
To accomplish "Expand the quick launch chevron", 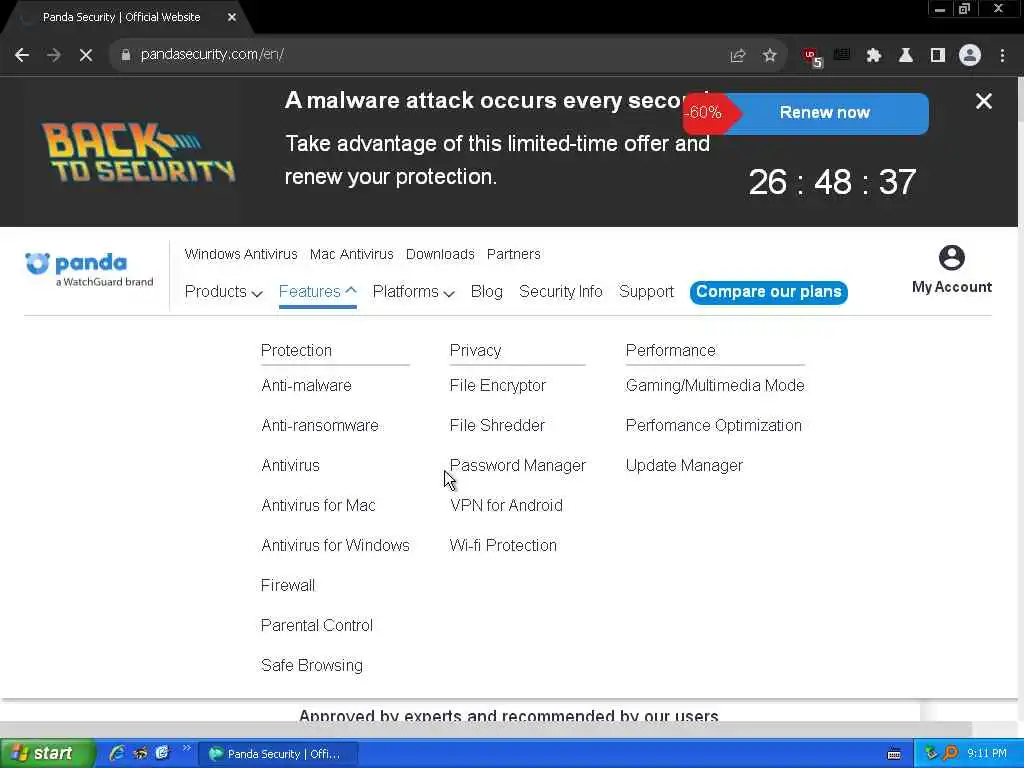I will click(x=186, y=748).
